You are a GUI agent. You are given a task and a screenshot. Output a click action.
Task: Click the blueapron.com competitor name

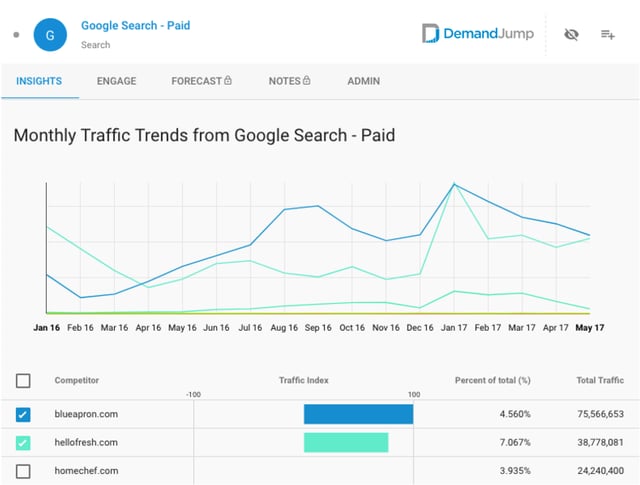click(86, 414)
